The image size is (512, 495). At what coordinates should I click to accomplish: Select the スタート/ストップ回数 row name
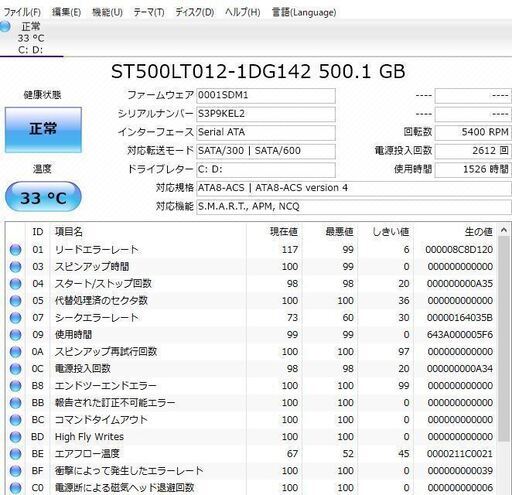103,284
